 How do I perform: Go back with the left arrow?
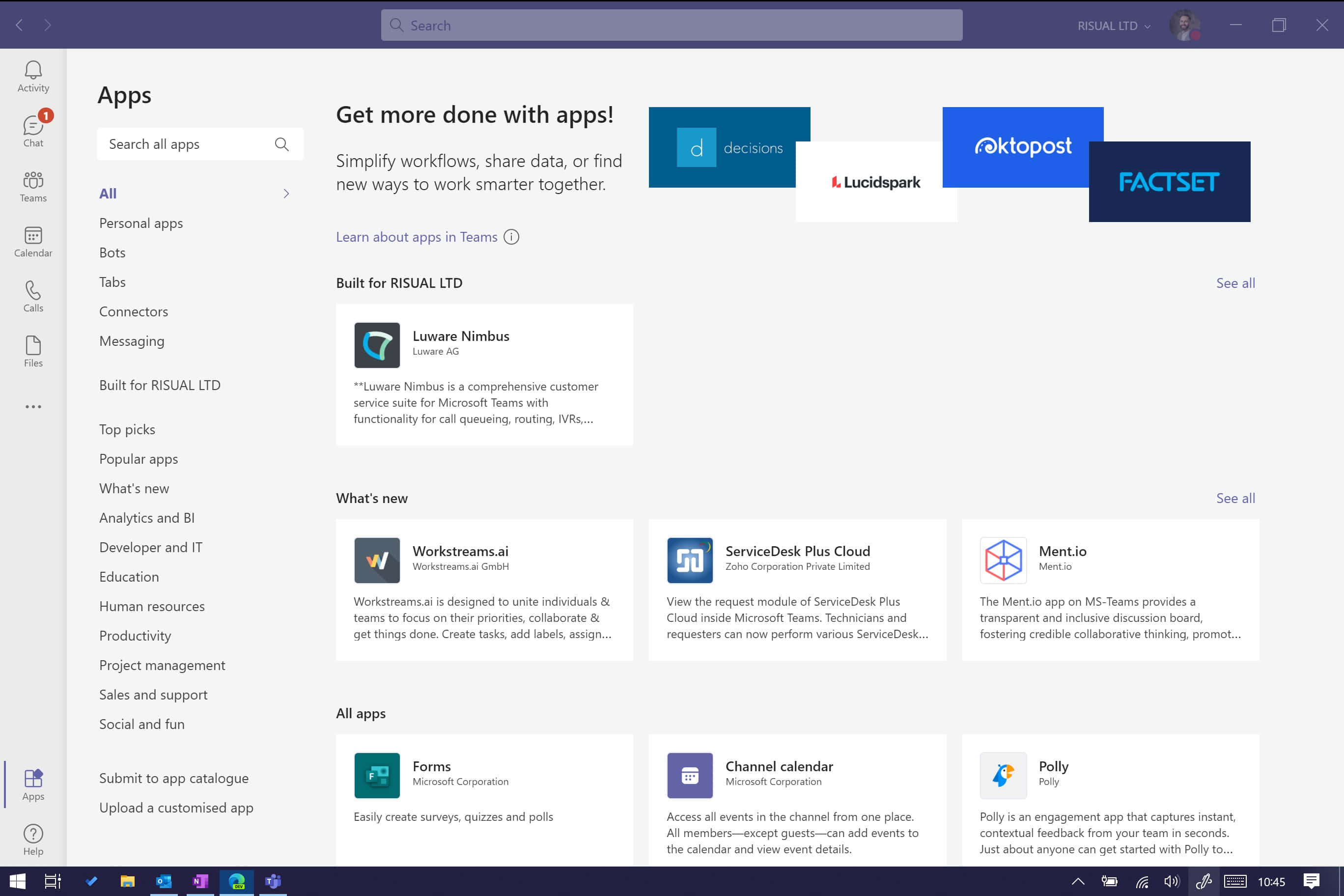pos(20,25)
